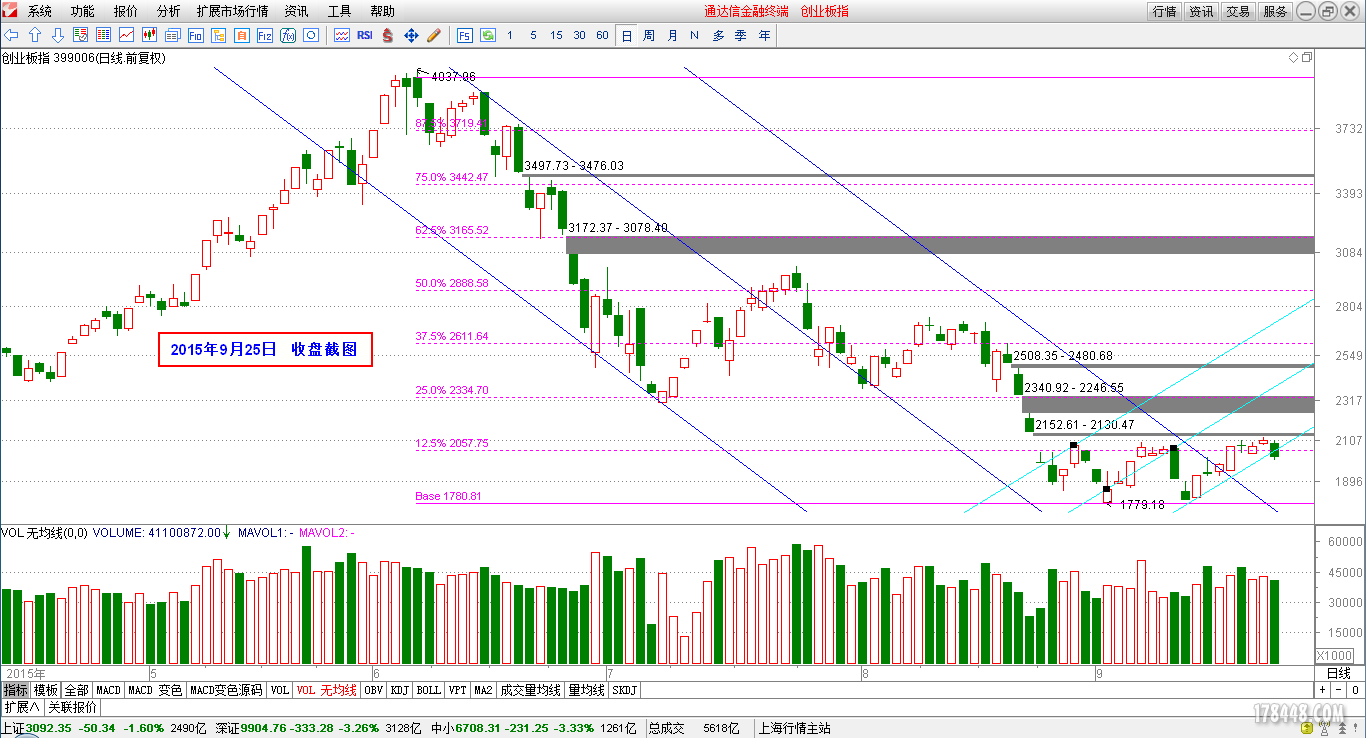1366x738 pixels.
Task: Select the RSI indicator icon
Action: tap(365, 35)
